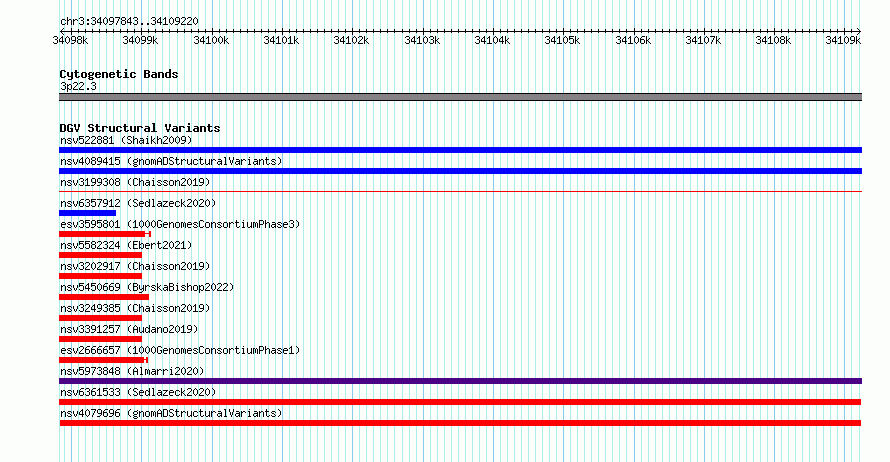Click the 34105k ruler label

(562, 40)
